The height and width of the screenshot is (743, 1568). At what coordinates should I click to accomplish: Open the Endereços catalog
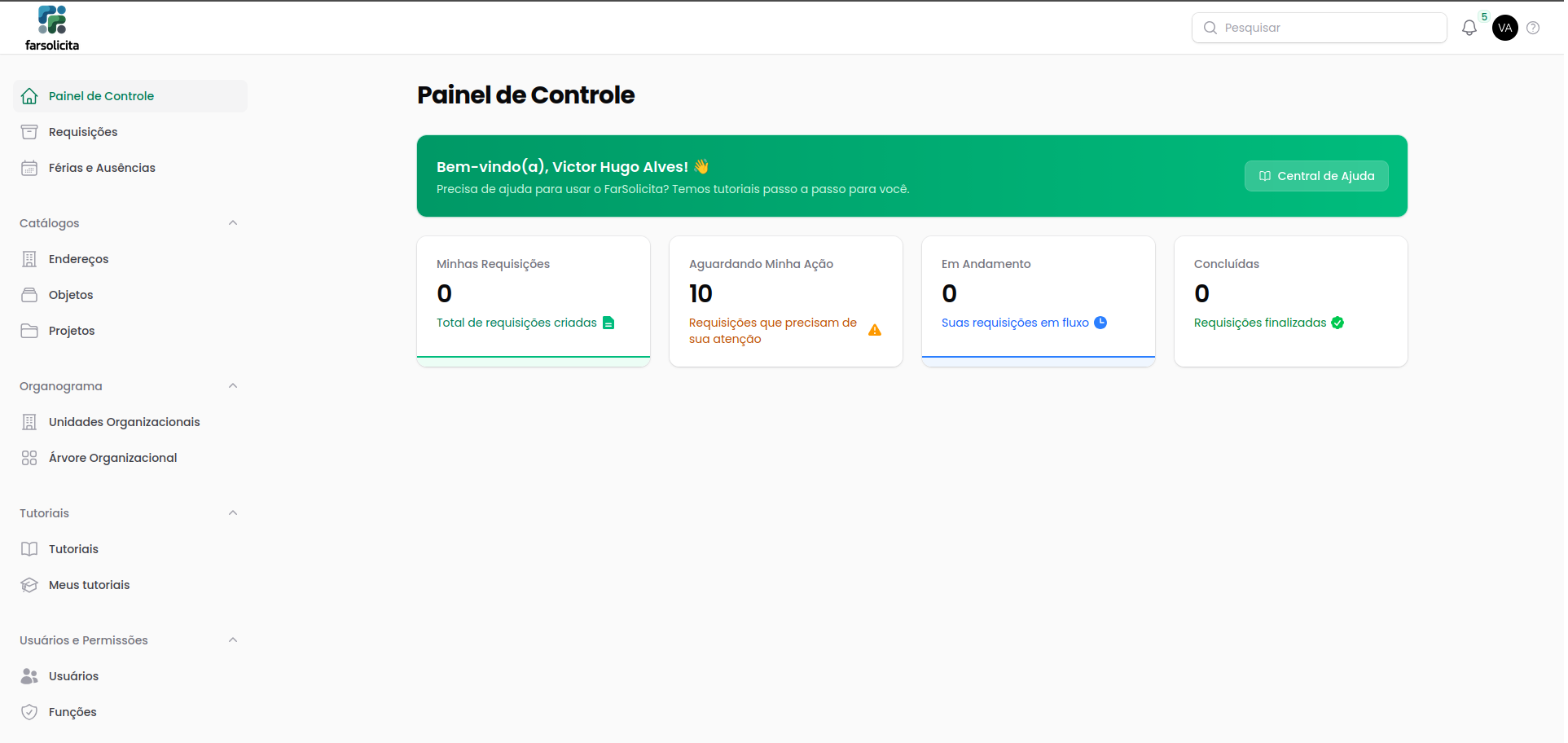[x=130, y=259]
